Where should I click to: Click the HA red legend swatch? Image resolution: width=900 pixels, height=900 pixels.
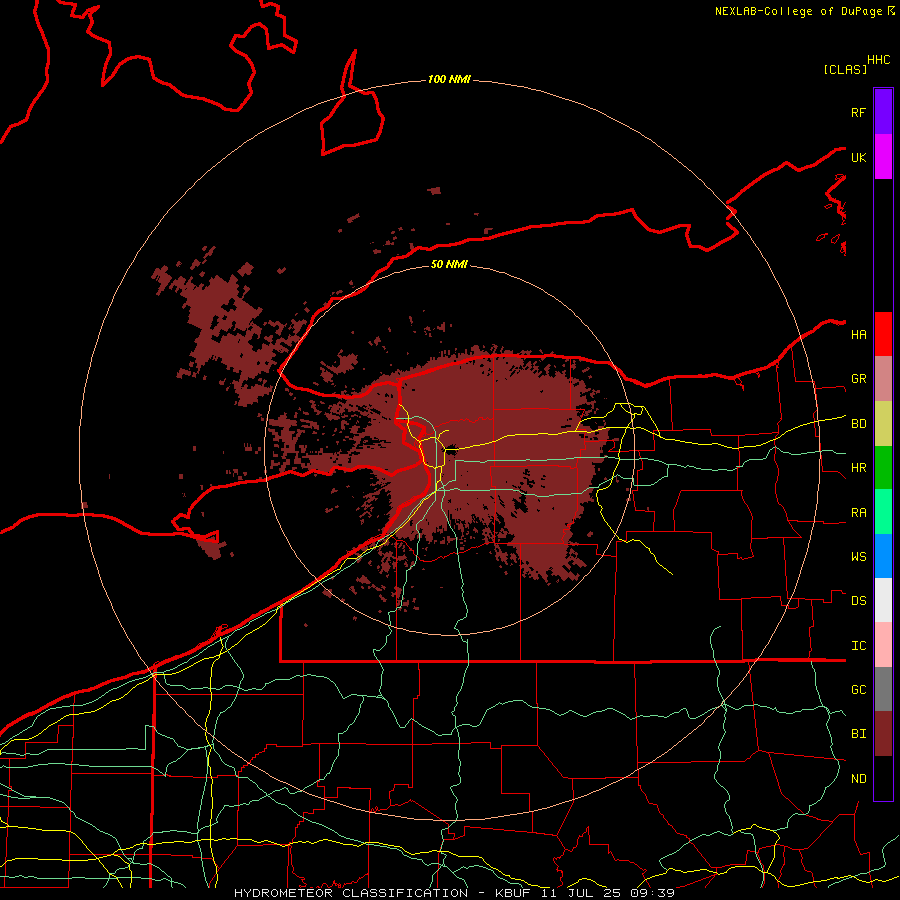click(883, 334)
